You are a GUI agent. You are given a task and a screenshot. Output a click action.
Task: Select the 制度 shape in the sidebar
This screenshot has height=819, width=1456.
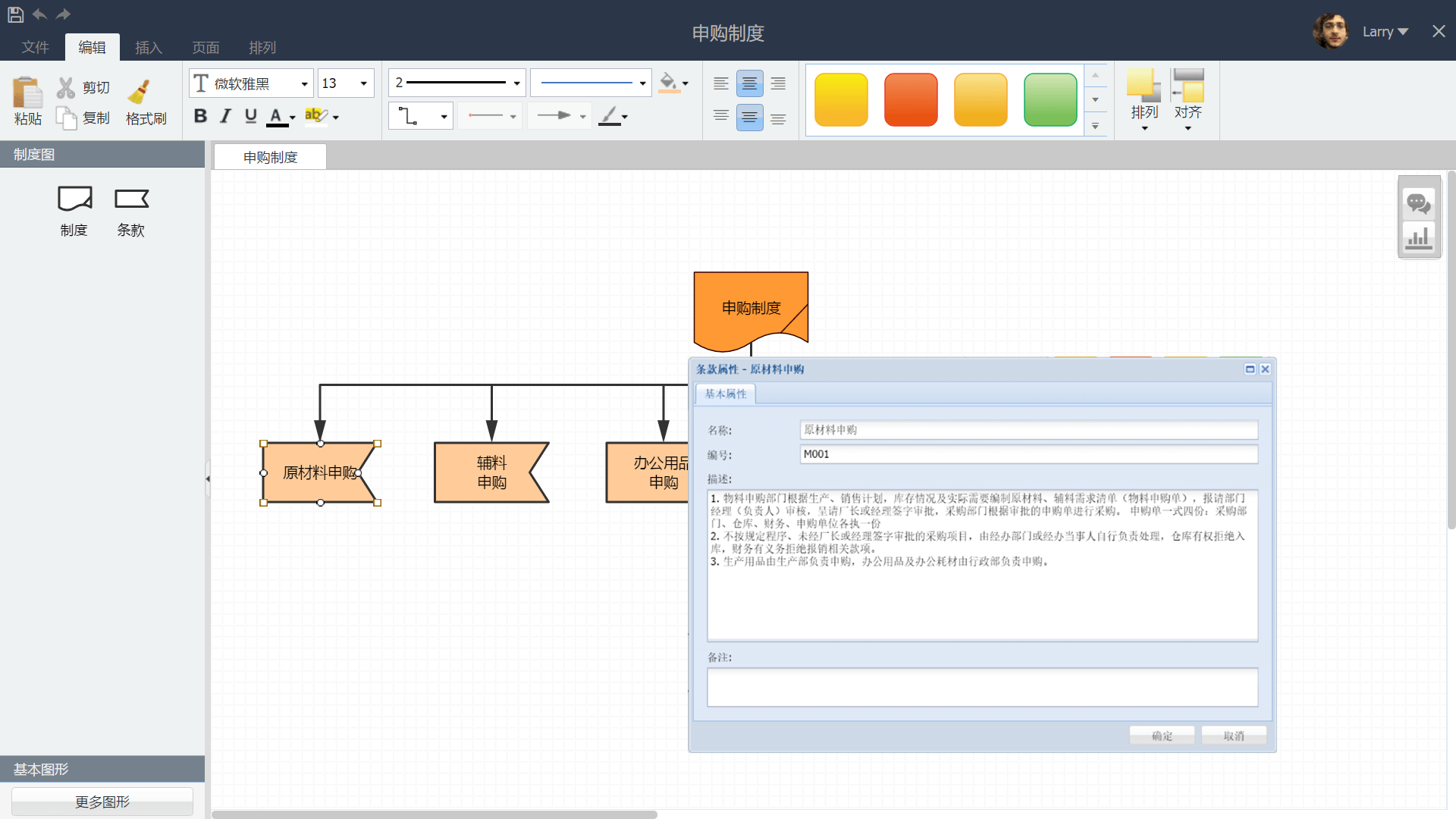point(74,199)
